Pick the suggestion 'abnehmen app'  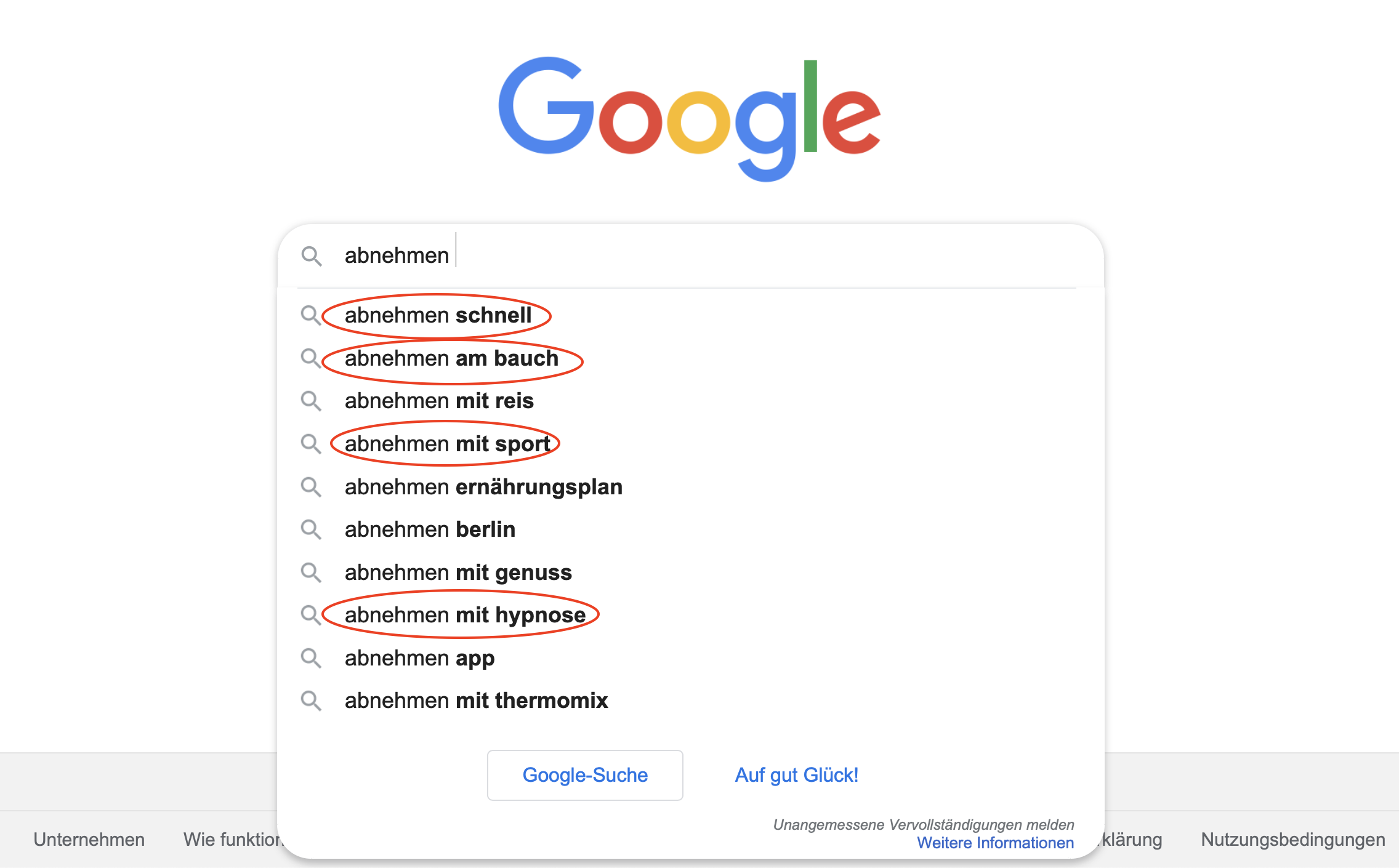pyautogui.click(x=419, y=657)
